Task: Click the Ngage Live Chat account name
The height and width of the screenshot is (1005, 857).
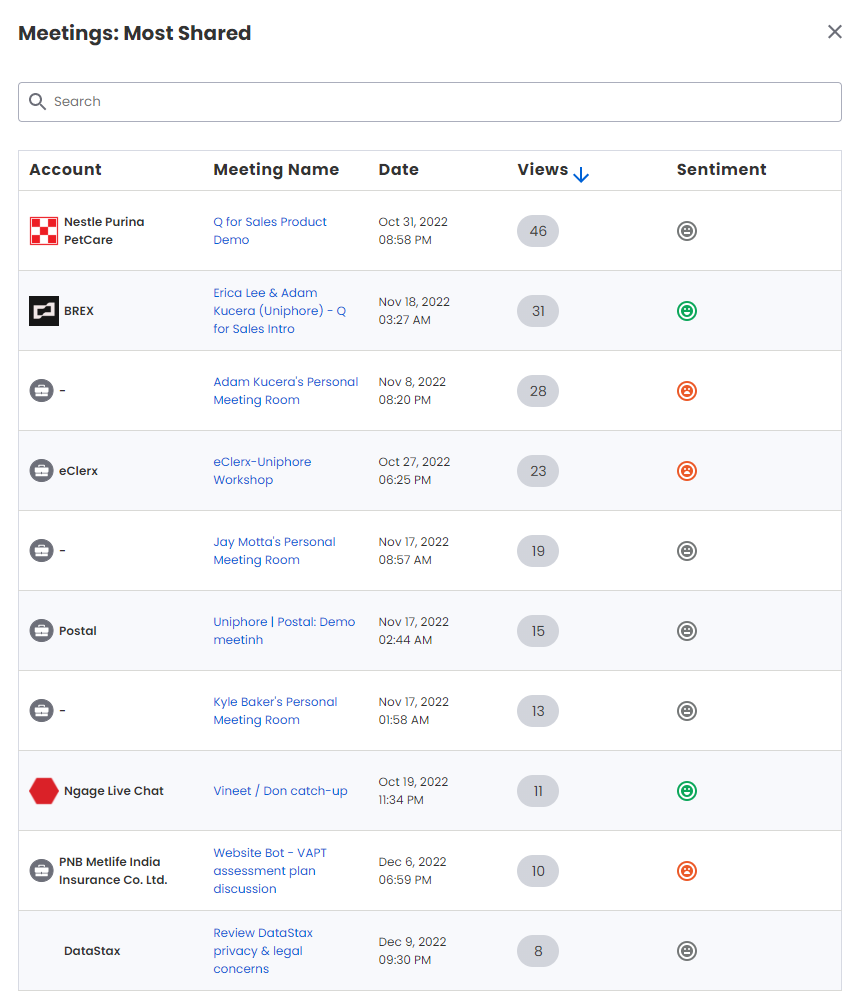Action: [x=113, y=791]
